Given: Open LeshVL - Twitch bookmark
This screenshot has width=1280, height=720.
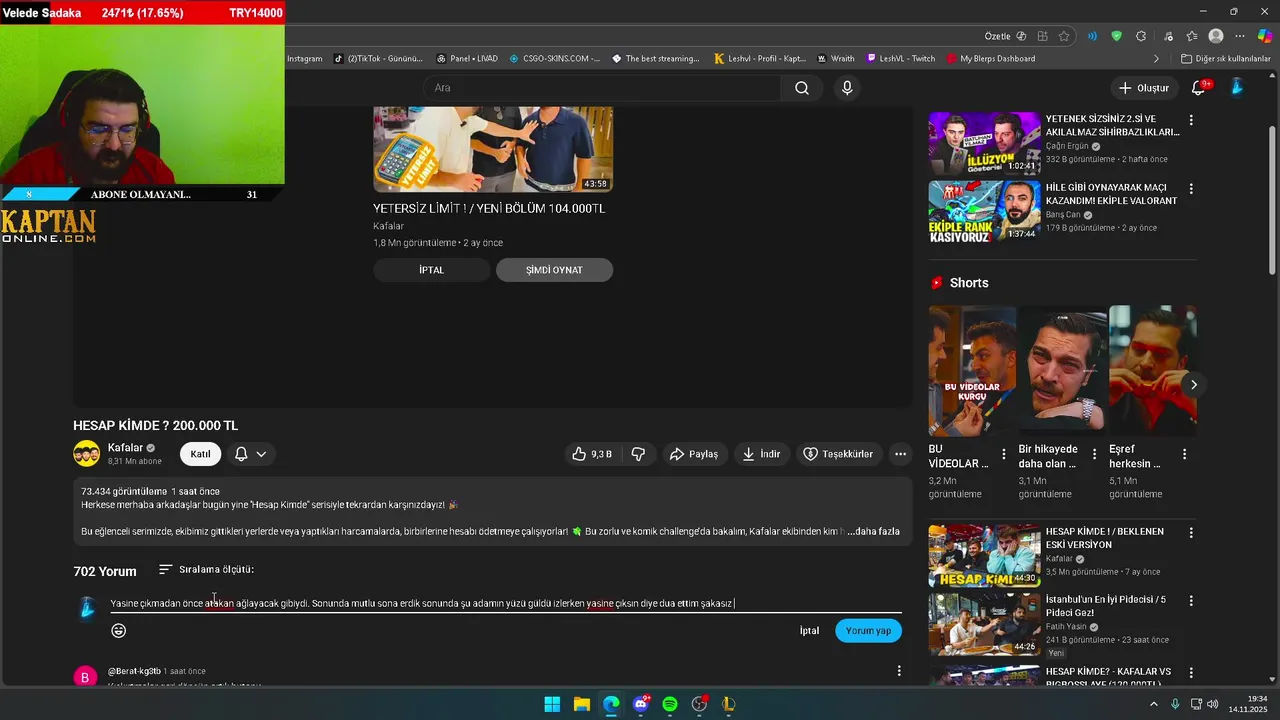Looking at the screenshot, I should tap(901, 59).
